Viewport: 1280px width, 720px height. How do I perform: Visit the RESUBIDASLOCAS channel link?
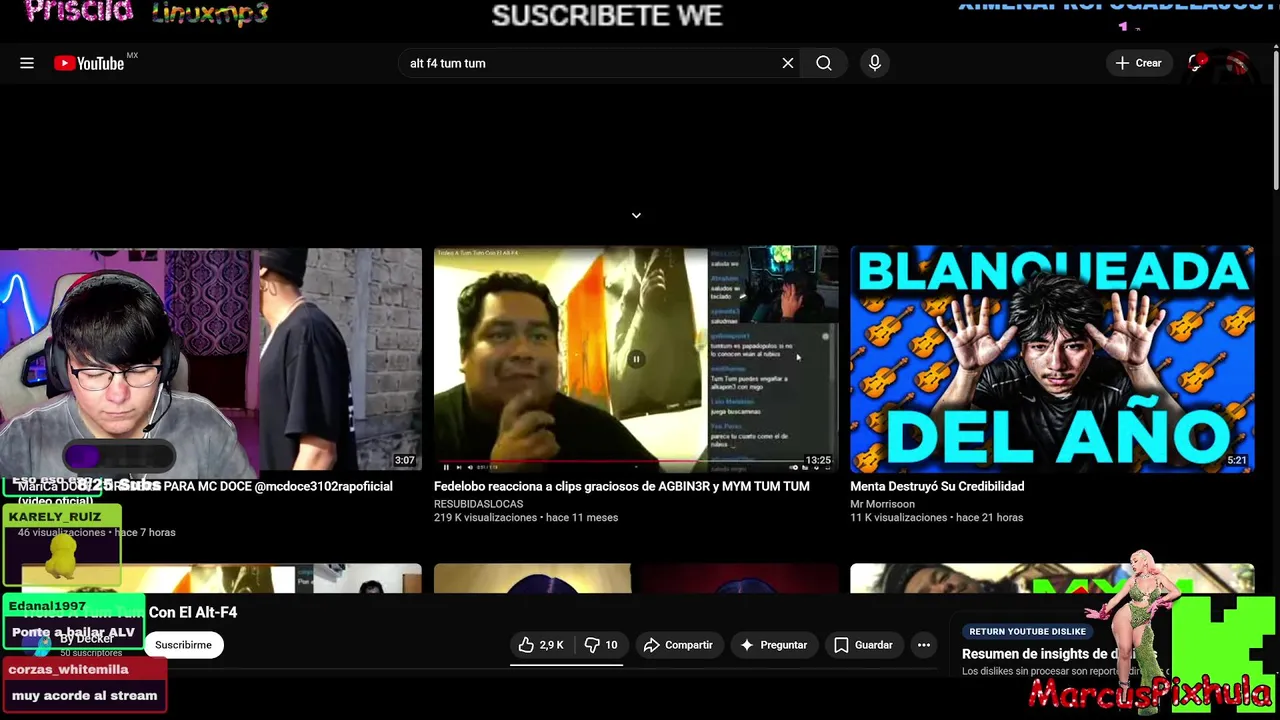(479, 504)
